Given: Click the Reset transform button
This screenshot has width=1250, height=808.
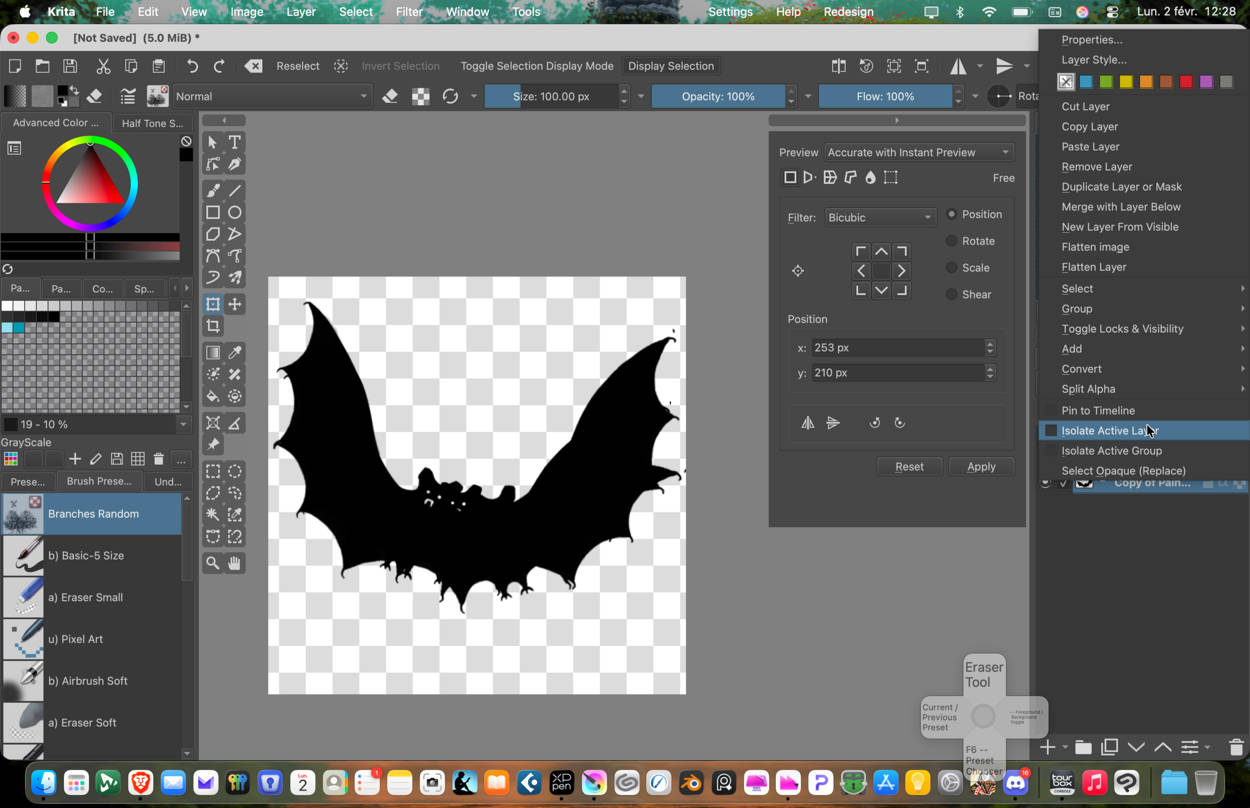Looking at the screenshot, I should tap(909, 467).
